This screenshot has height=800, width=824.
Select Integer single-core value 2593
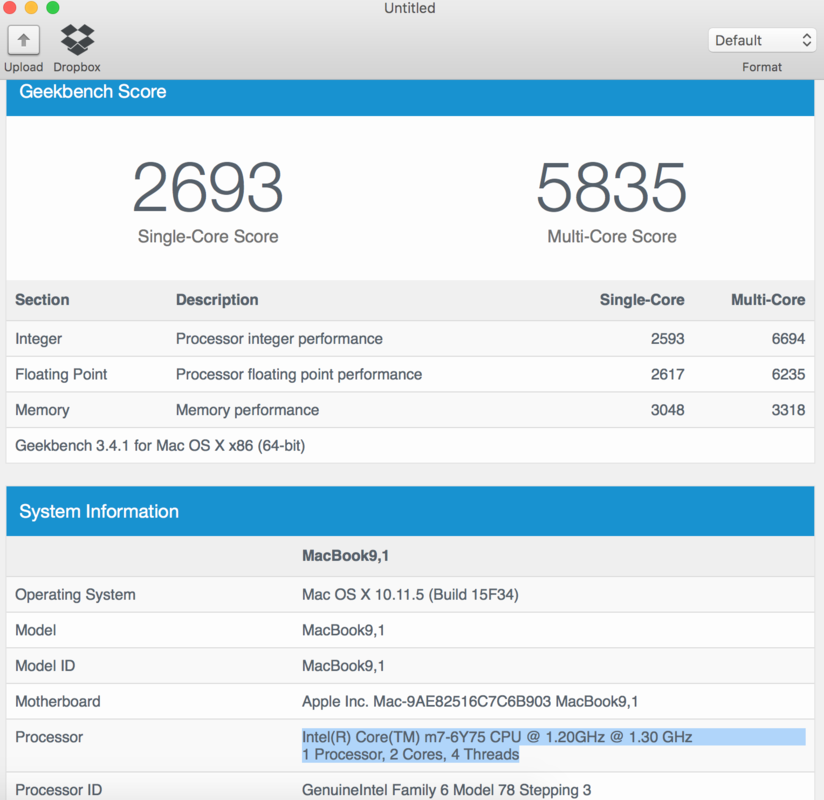coord(667,339)
